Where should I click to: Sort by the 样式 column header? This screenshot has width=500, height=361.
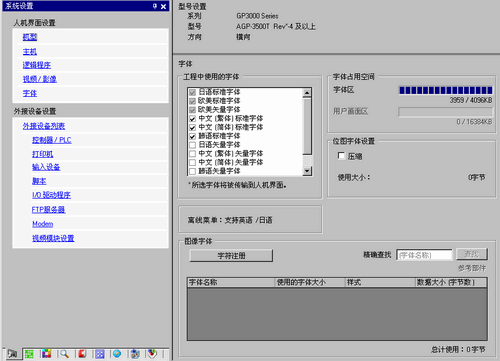[380, 282]
